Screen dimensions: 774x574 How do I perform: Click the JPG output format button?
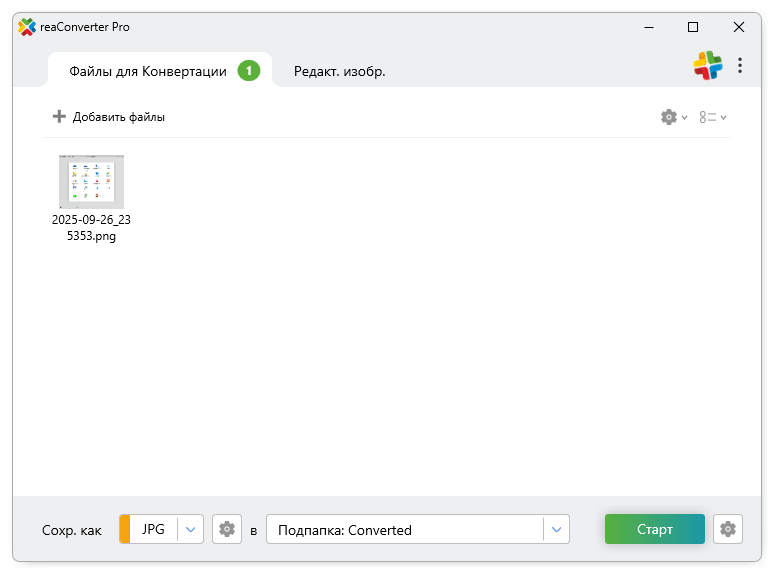pyautogui.click(x=150, y=529)
